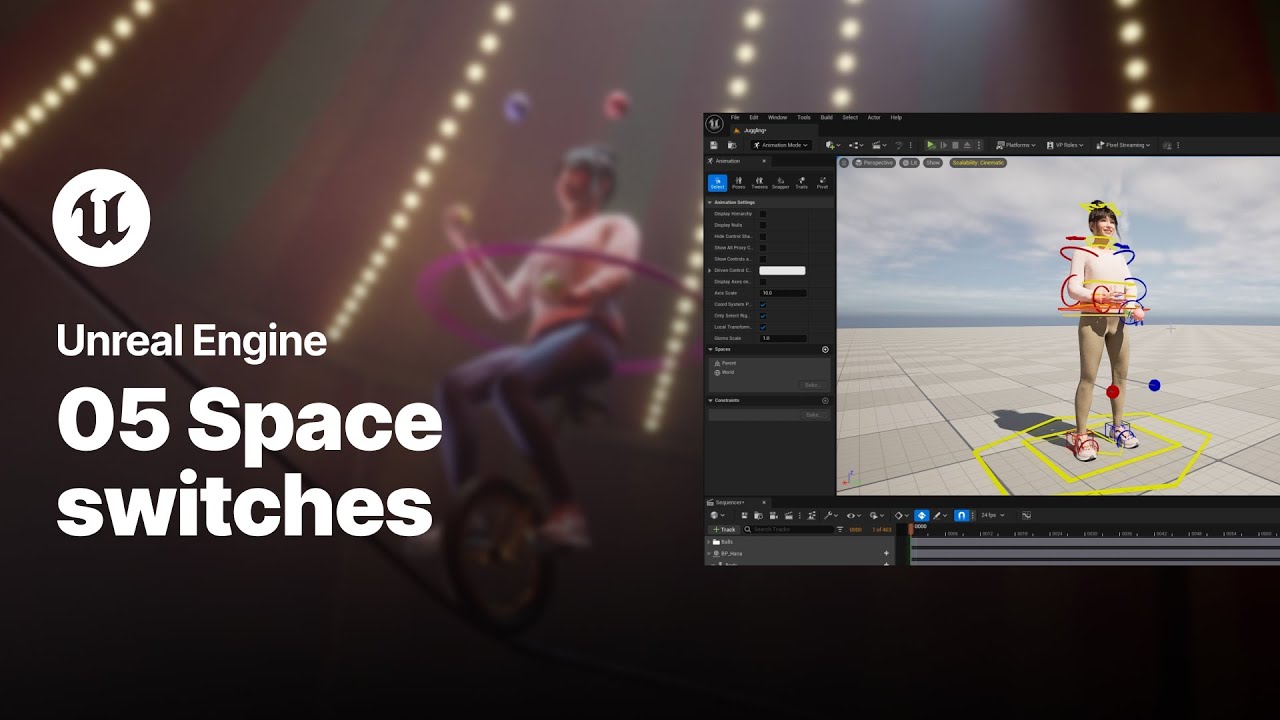Select the Snapper tool
Screen dimensions: 1280x720
tap(780, 183)
